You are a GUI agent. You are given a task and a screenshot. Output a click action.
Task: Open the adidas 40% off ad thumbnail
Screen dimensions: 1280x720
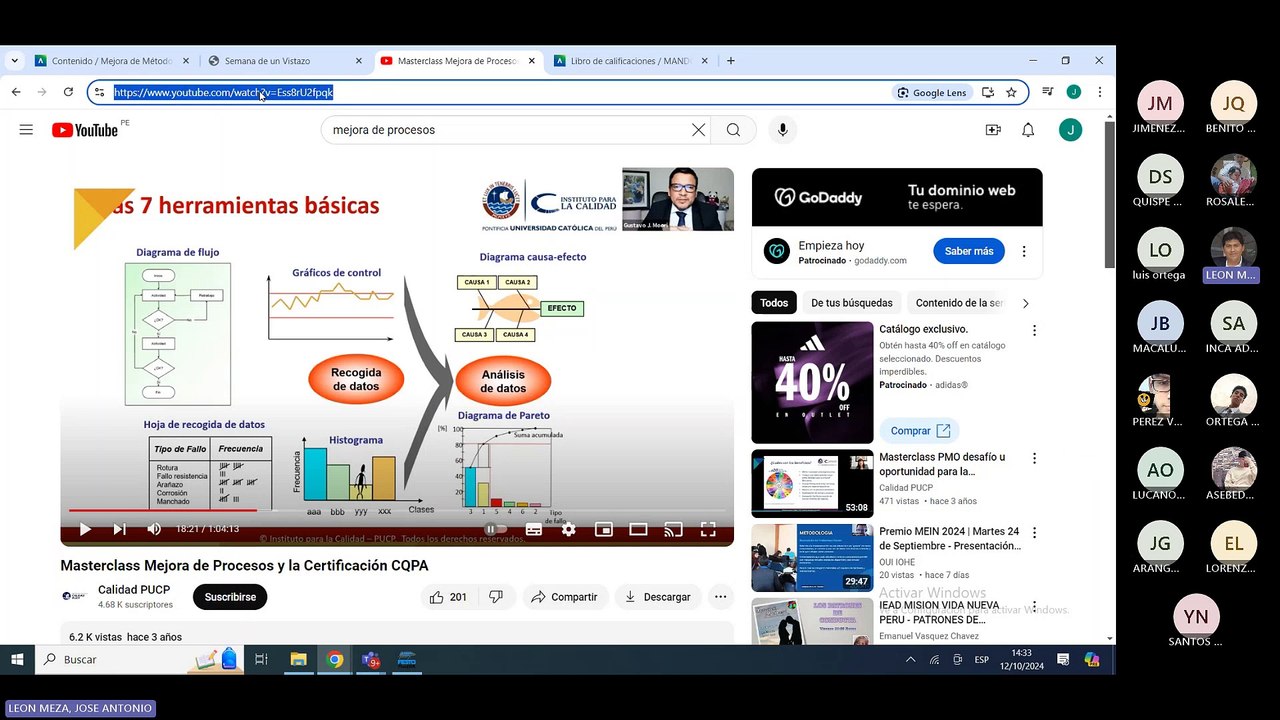812,382
